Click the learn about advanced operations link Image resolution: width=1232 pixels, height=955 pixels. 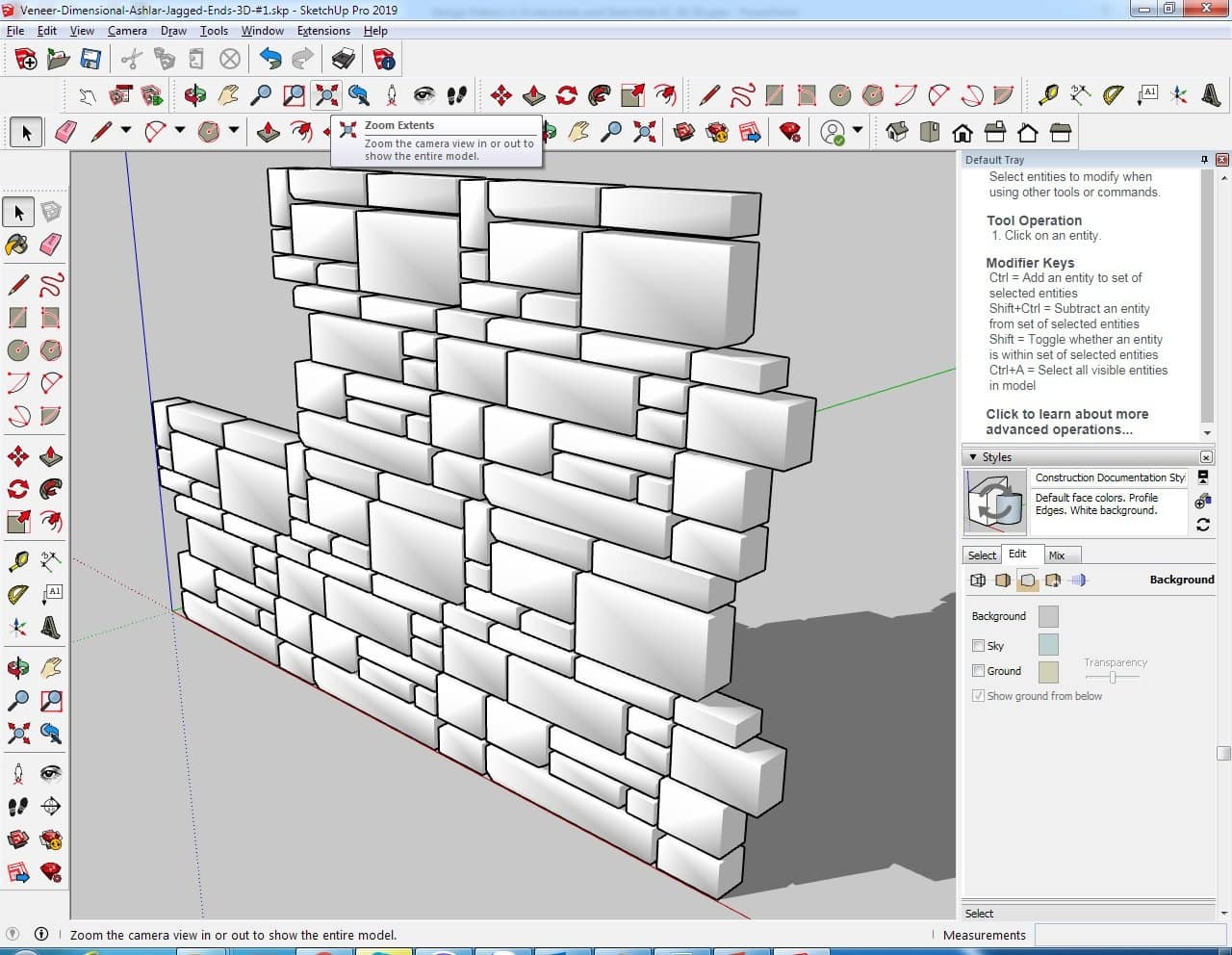click(x=1066, y=422)
